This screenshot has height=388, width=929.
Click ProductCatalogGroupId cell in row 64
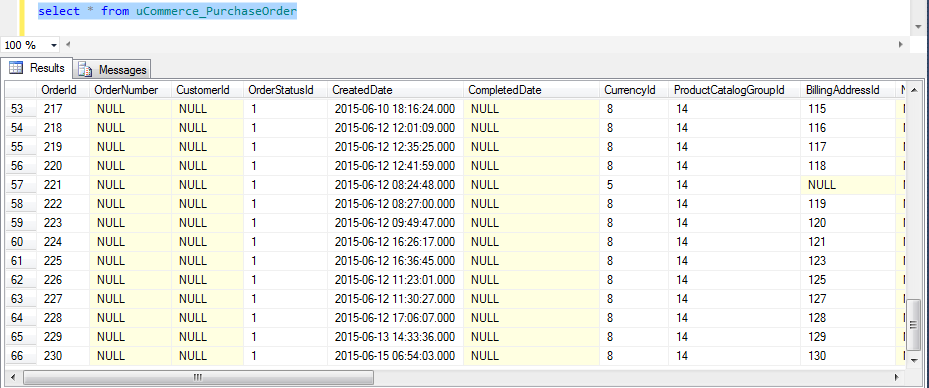click(x=735, y=318)
